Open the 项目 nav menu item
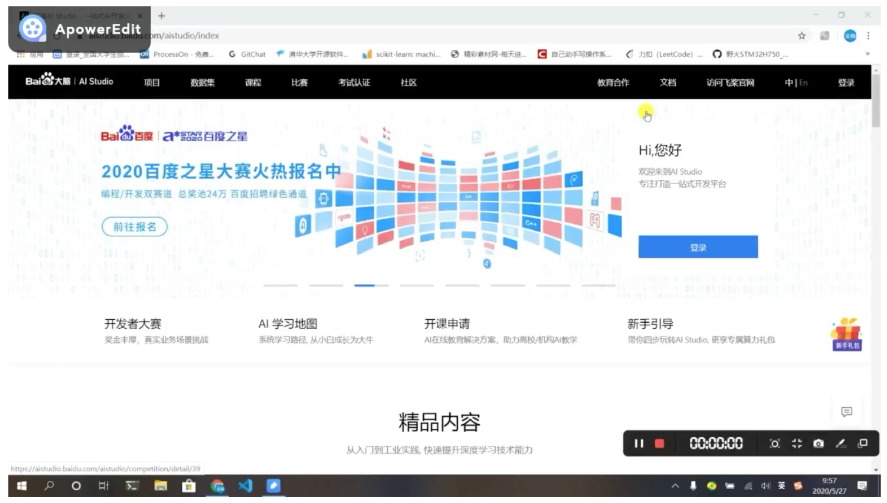The width and height of the screenshot is (887, 503). (152, 83)
